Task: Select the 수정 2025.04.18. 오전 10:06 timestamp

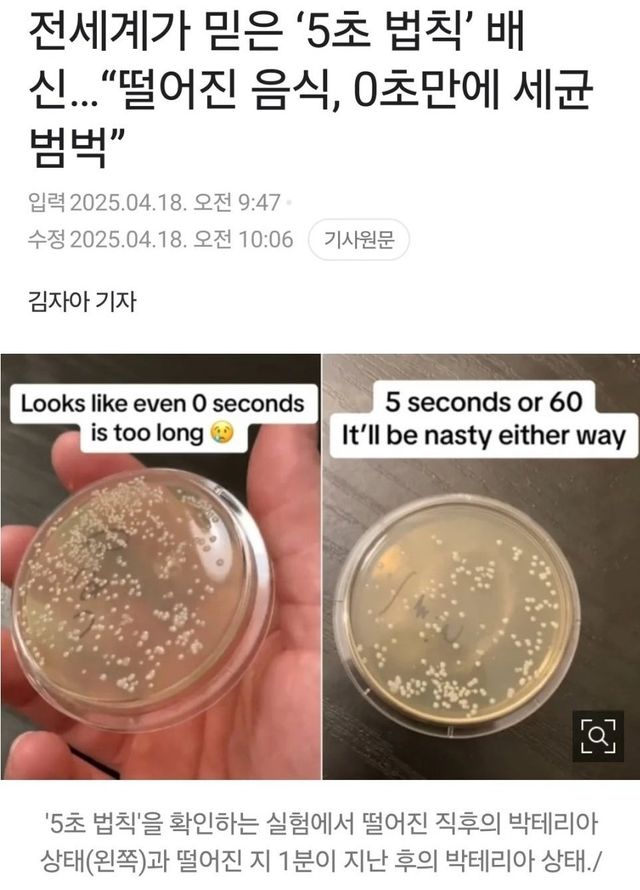Action: 161,240
